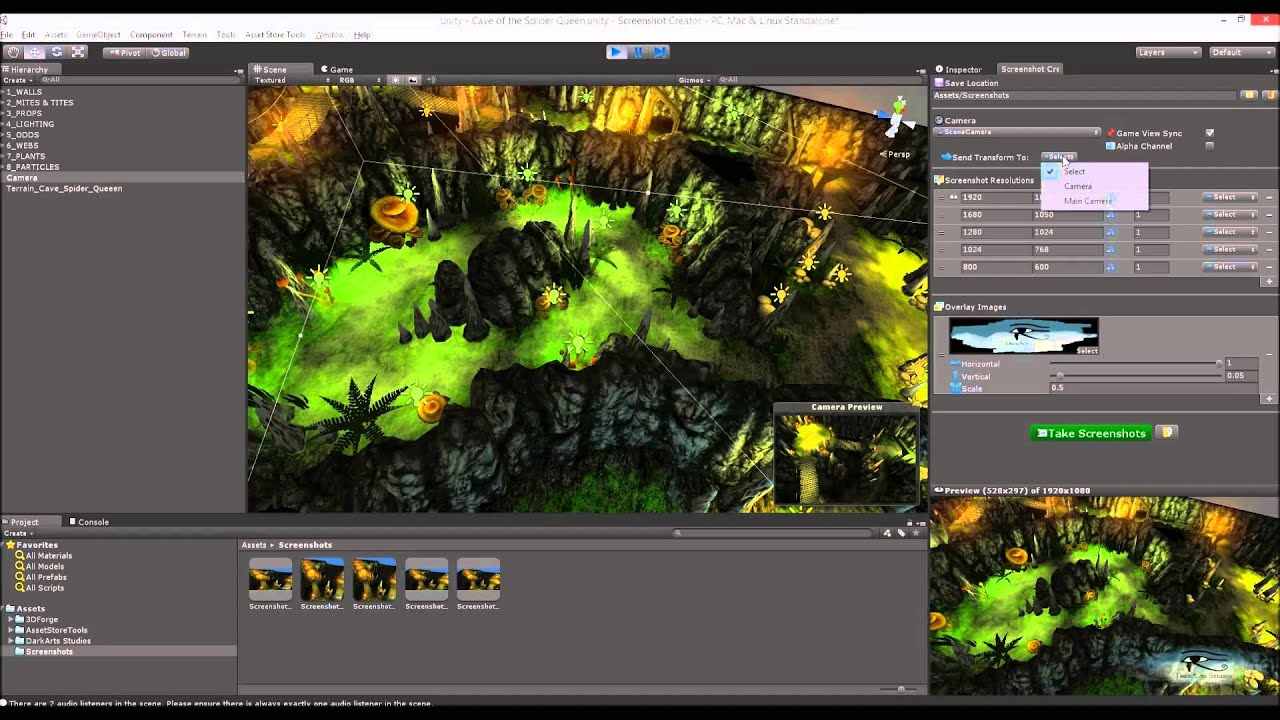This screenshot has width=1280, height=720.
Task: Filter project search by type icon
Action: tap(887, 533)
